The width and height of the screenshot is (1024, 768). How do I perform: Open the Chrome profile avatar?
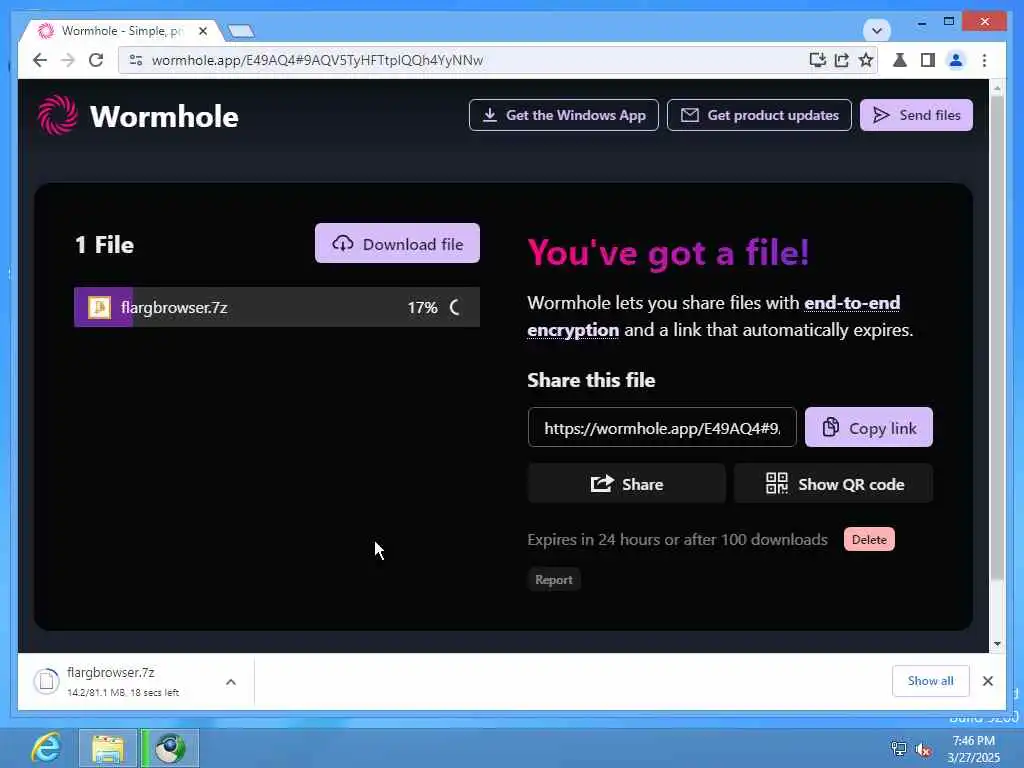[956, 60]
